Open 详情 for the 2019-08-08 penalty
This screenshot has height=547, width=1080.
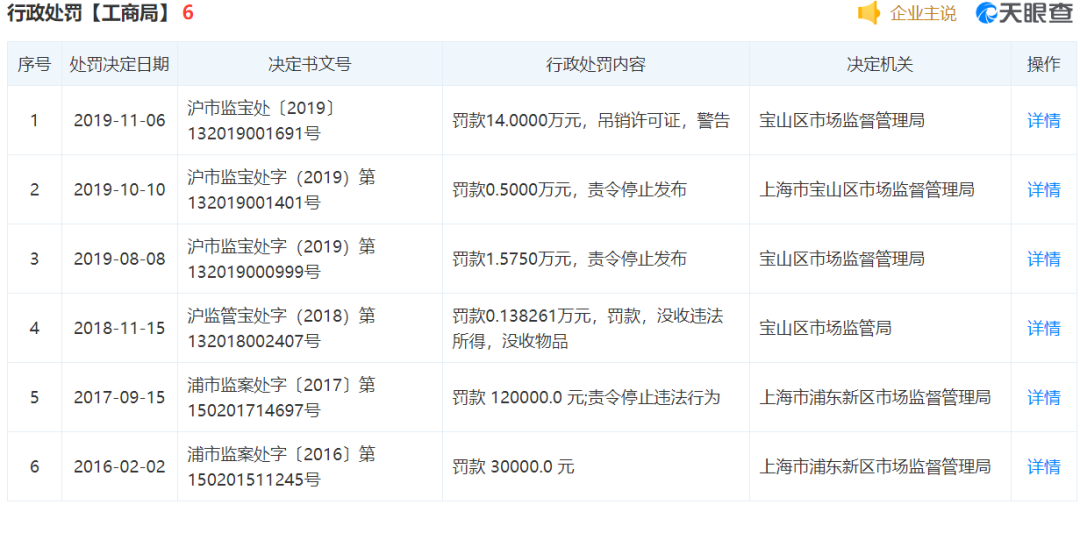[1043, 259]
